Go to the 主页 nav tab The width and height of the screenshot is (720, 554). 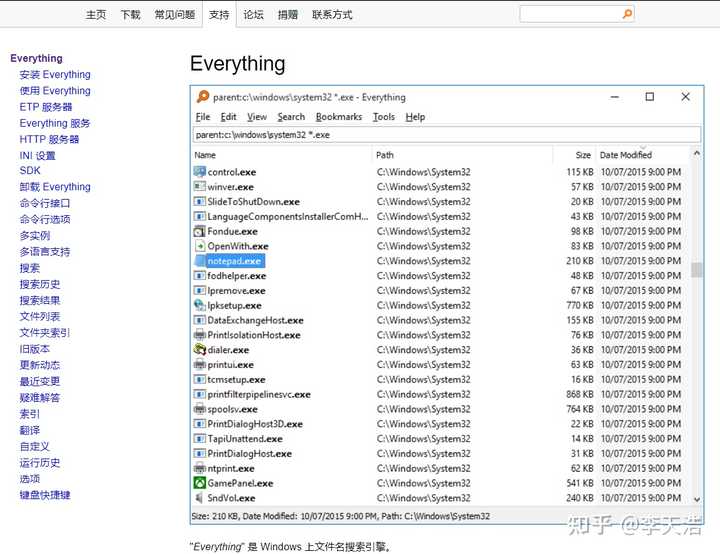tap(96, 15)
